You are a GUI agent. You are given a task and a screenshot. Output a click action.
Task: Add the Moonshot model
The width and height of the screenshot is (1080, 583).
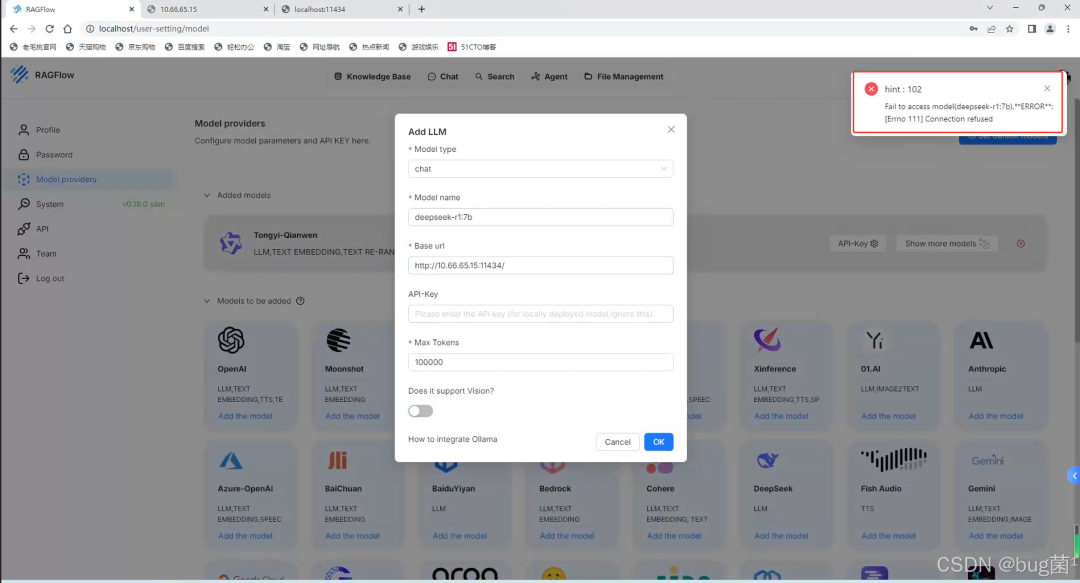pyautogui.click(x=353, y=416)
